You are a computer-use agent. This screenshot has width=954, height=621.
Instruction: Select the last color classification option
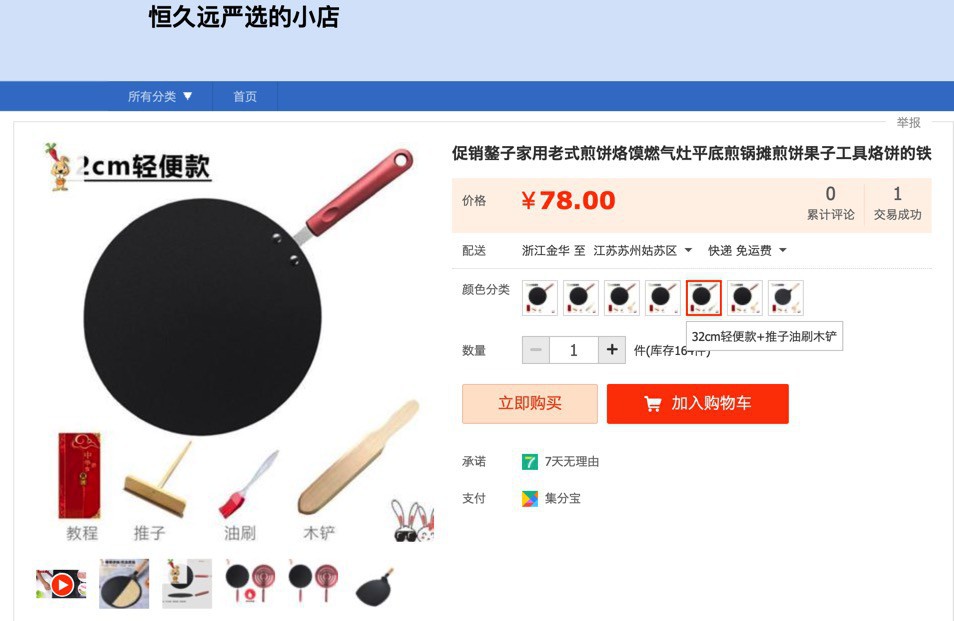786,298
